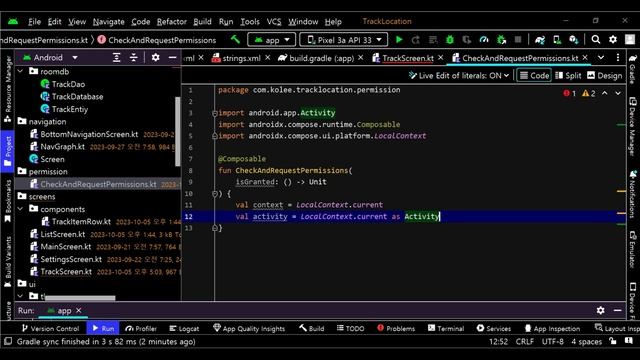Close the CheckAndRequestPermissions.kt tab
The width and height of the screenshot is (640, 360).
coord(585,58)
